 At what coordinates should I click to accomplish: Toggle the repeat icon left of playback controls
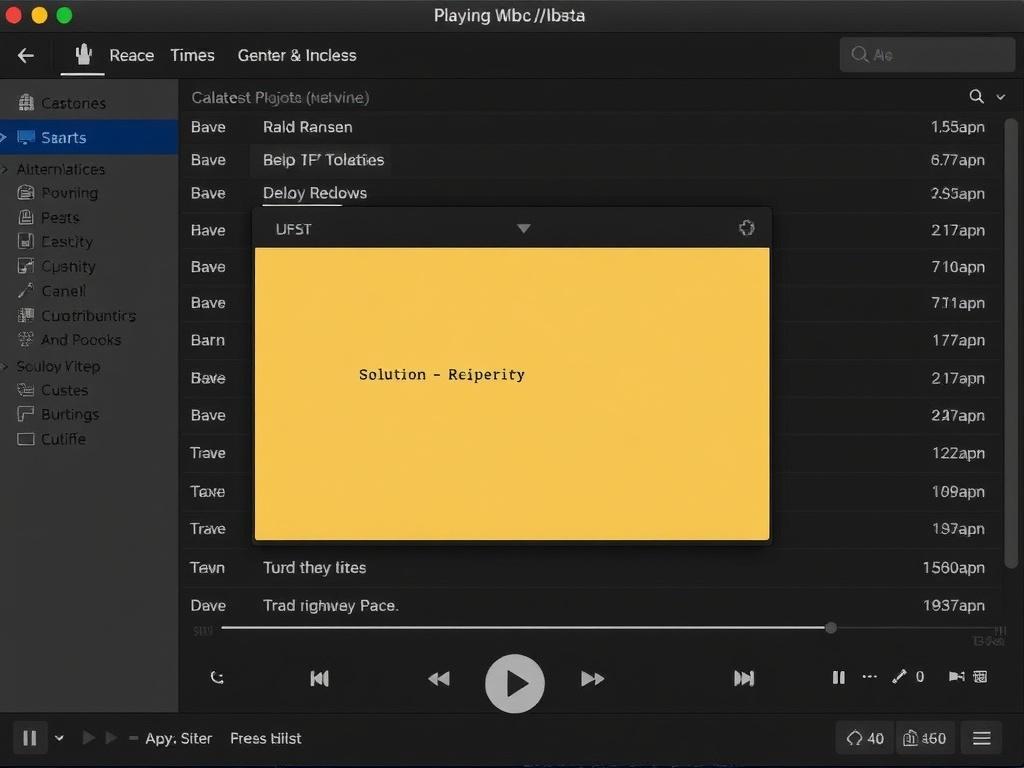point(217,678)
